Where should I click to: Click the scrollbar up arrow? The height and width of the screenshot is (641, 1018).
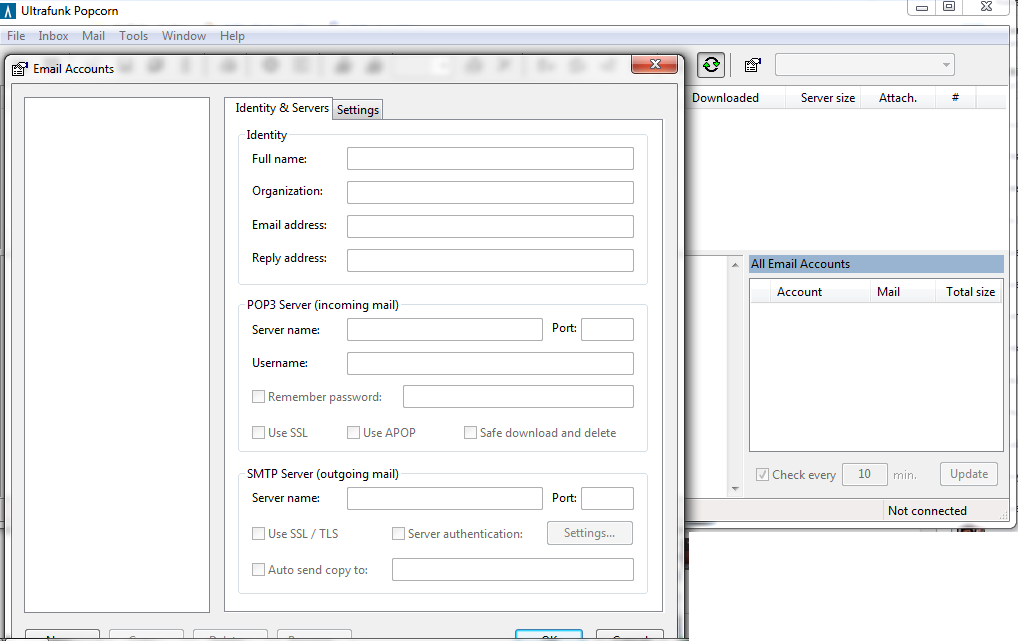(735, 264)
